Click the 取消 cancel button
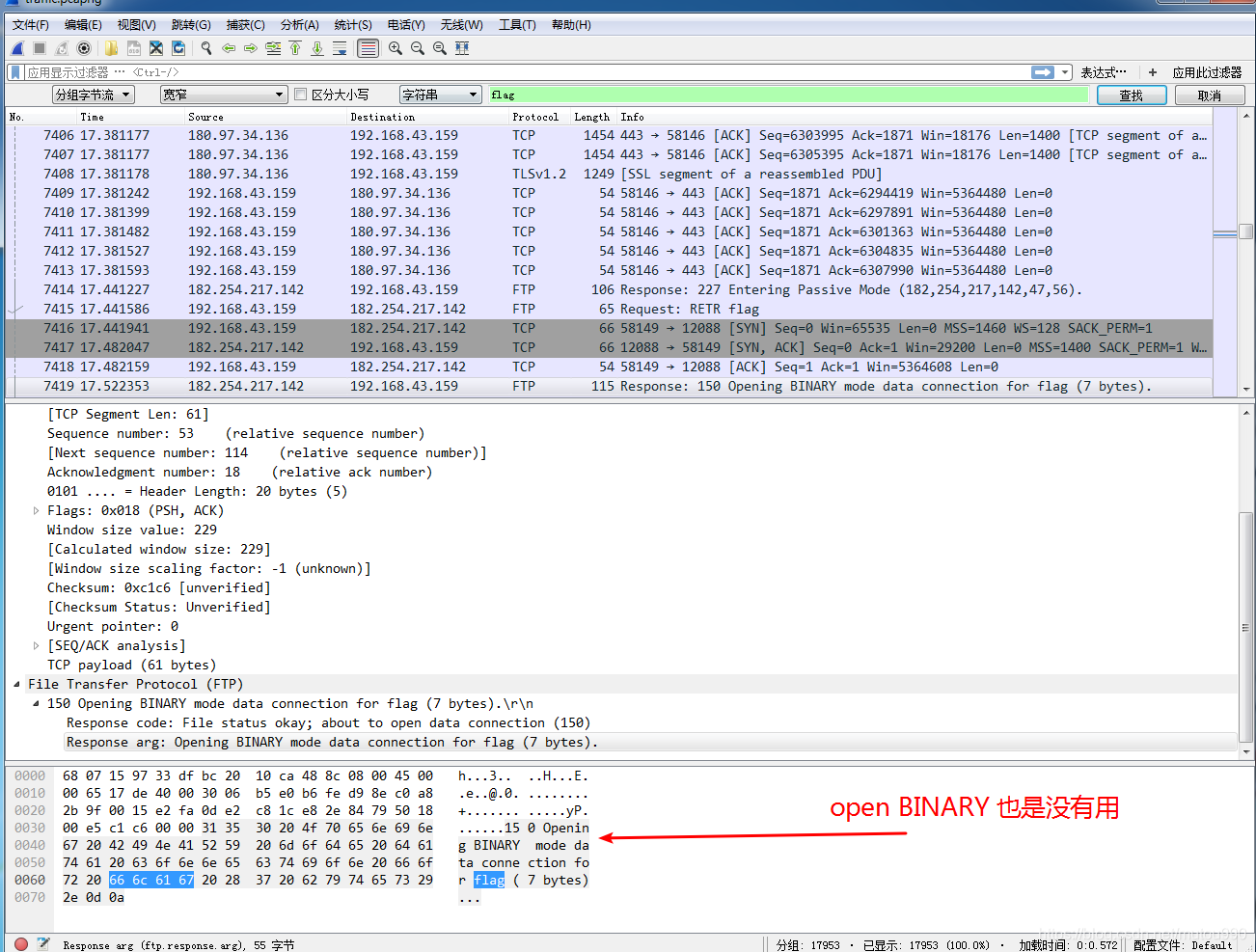 click(1210, 95)
